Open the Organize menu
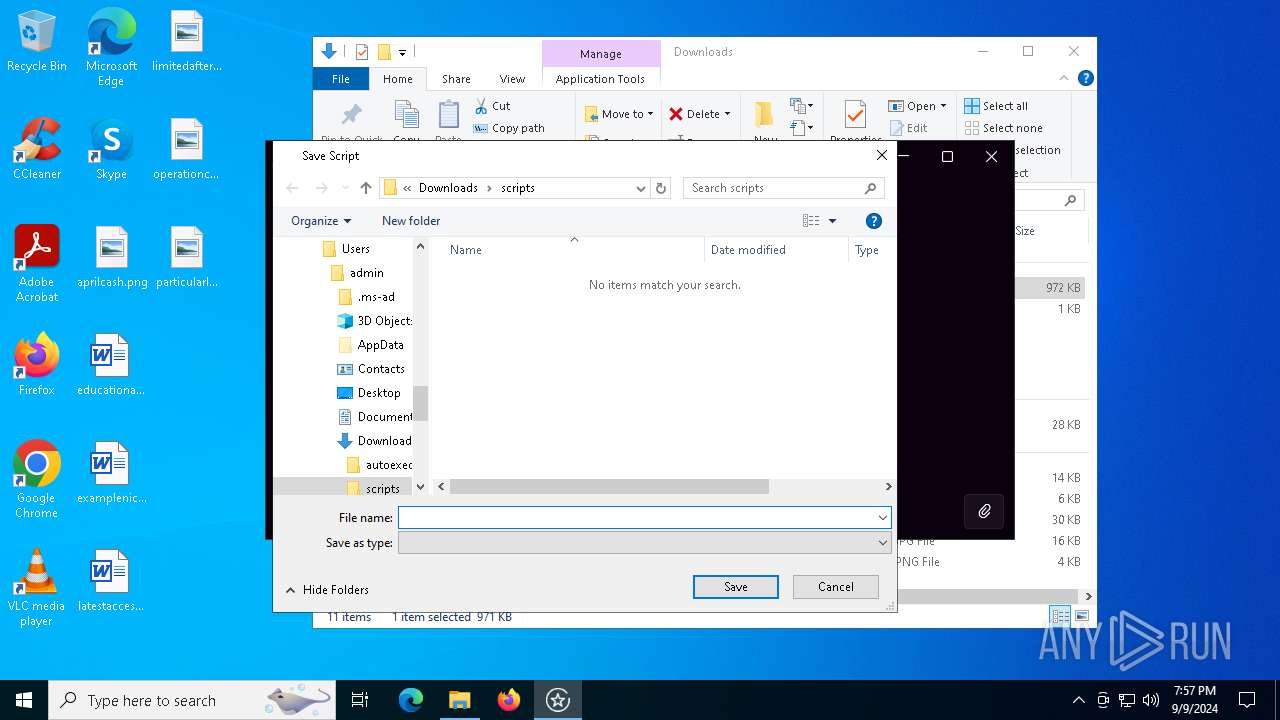1280x720 pixels. click(321, 221)
